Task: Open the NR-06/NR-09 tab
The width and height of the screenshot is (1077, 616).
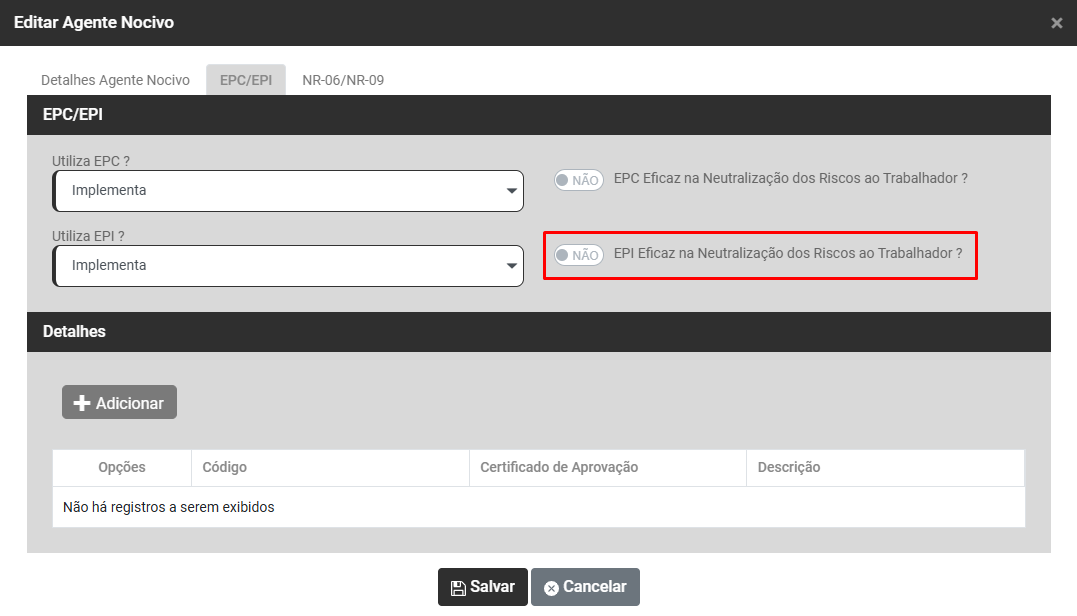Action: click(343, 80)
